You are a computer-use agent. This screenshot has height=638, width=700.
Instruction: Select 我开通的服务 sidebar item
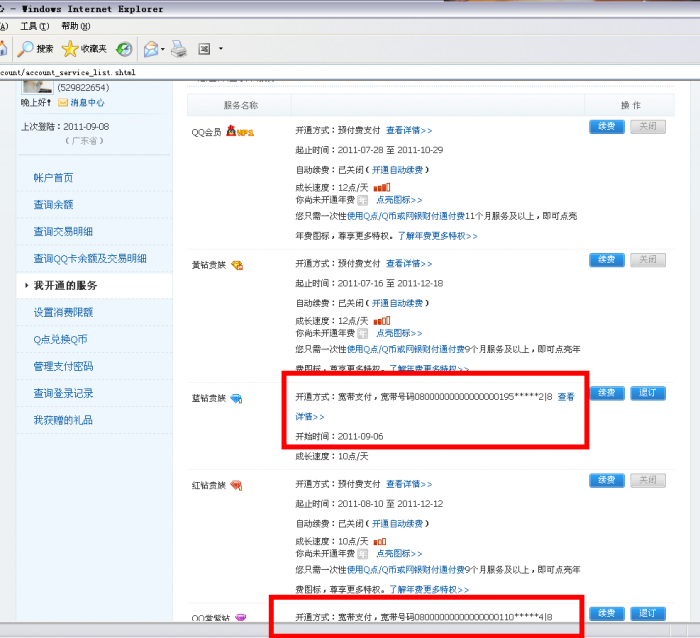[65, 285]
